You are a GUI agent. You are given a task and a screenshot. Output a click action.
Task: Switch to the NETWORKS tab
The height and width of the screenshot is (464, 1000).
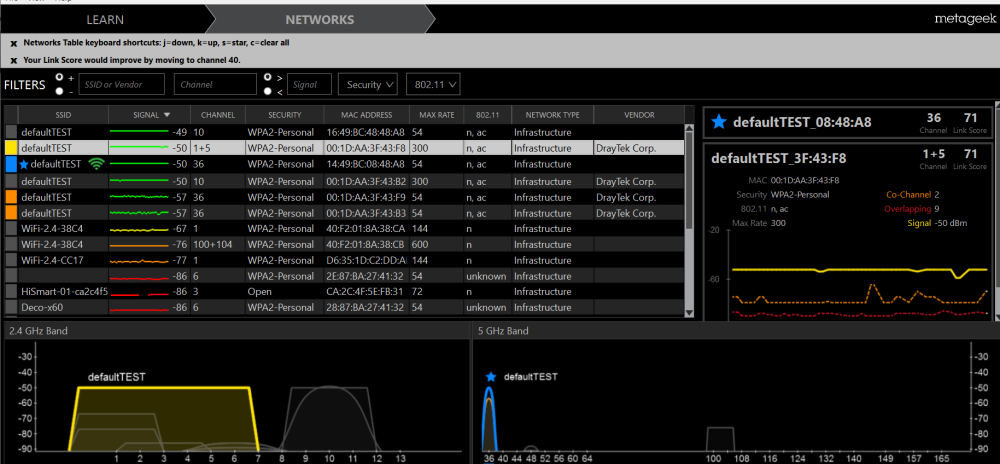(319, 19)
